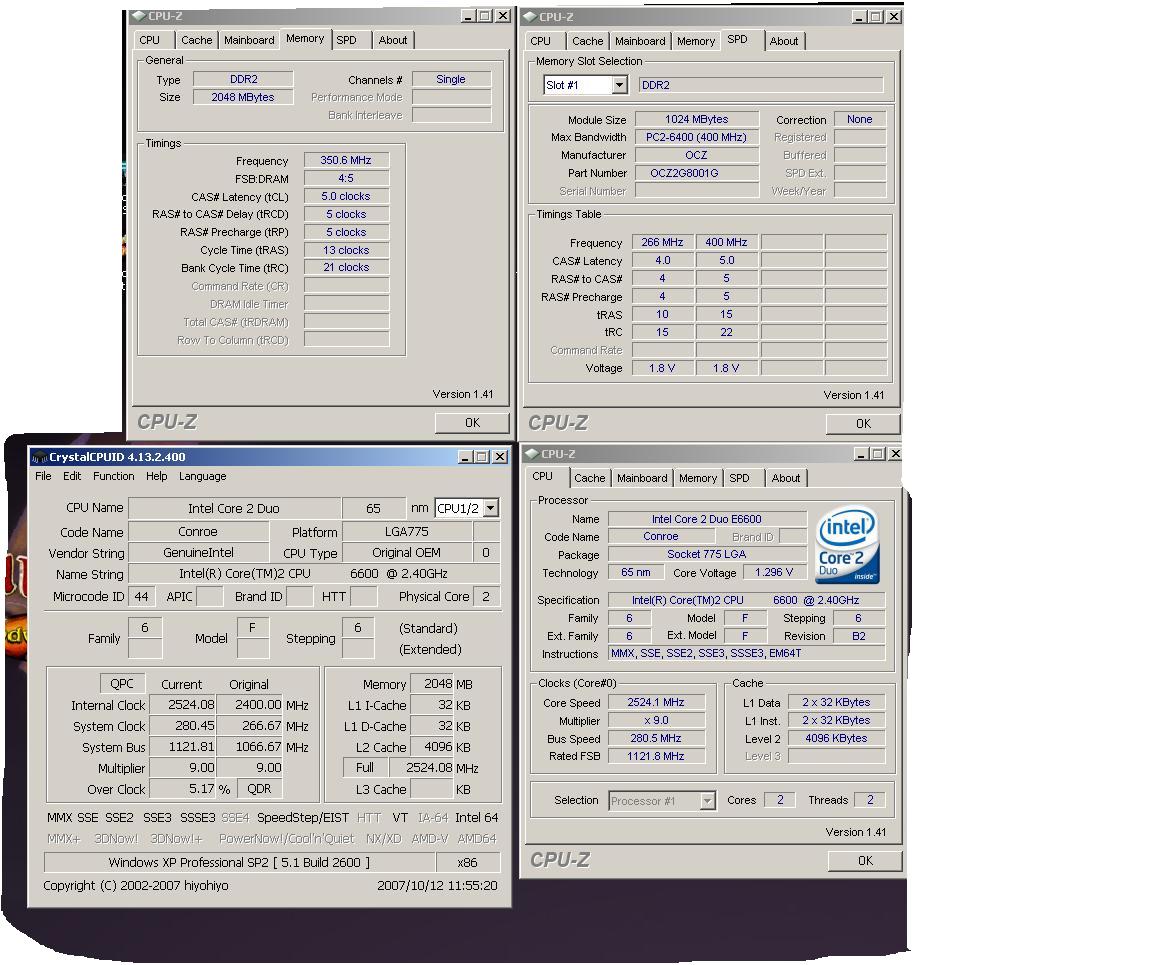The image size is (1173, 965).
Task: Click the Rated FSB 1121.8 MHz field
Action: [656, 756]
